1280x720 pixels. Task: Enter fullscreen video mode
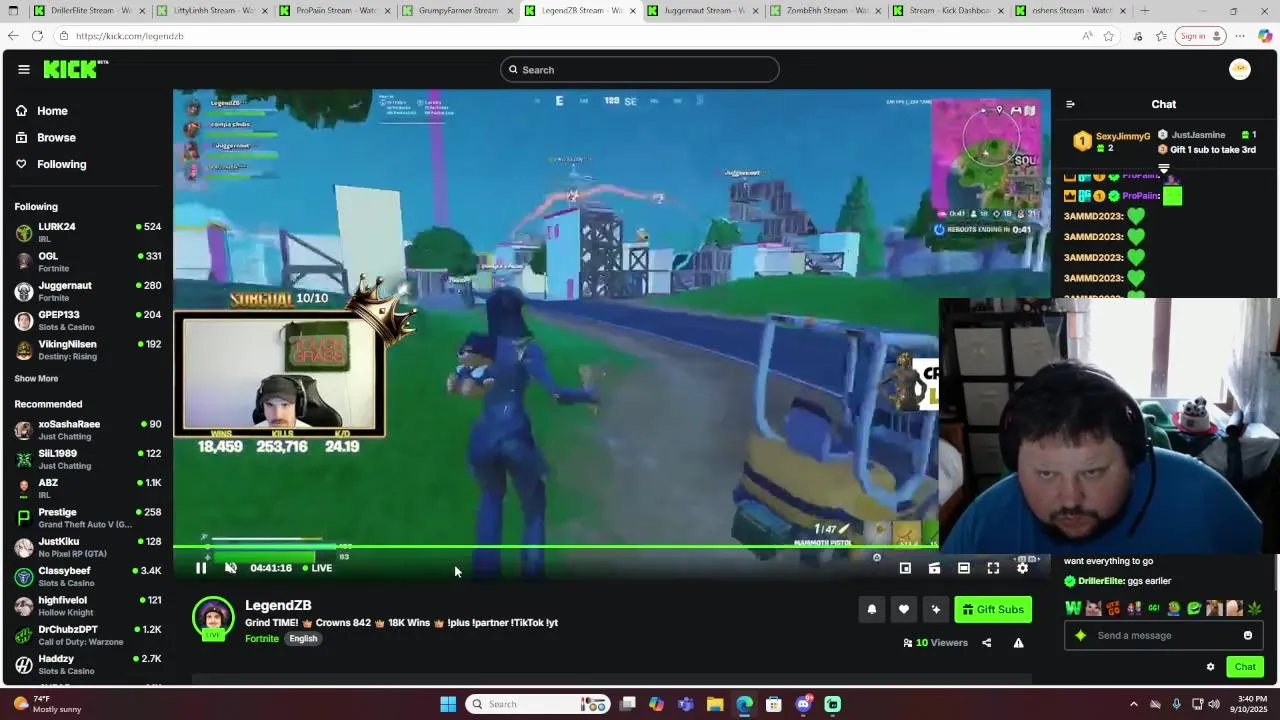tap(993, 568)
